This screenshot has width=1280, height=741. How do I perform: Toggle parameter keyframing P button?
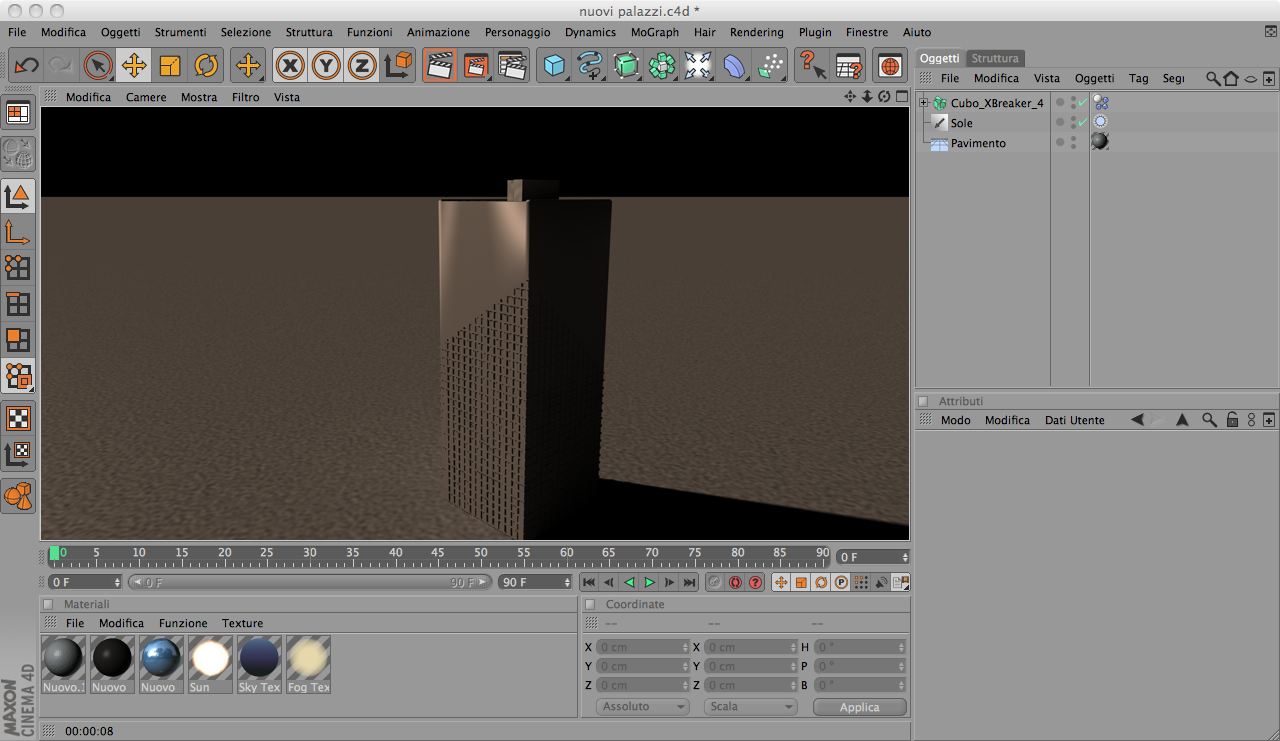tap(841, 582)
